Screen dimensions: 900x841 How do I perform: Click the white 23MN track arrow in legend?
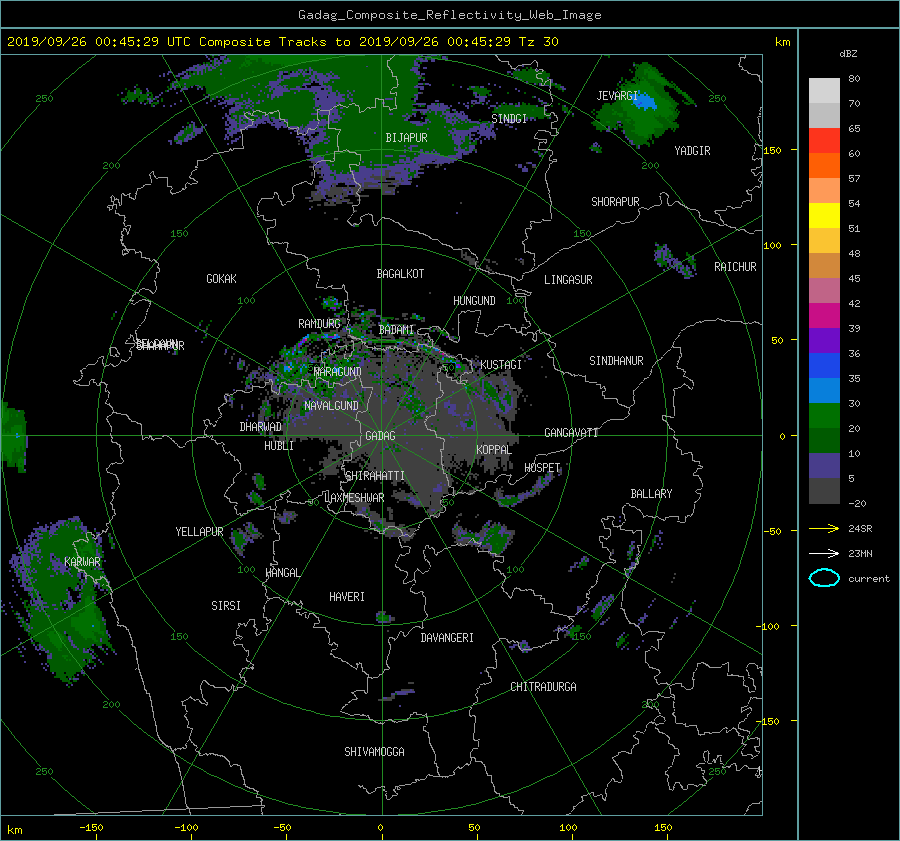pos(824,553)
